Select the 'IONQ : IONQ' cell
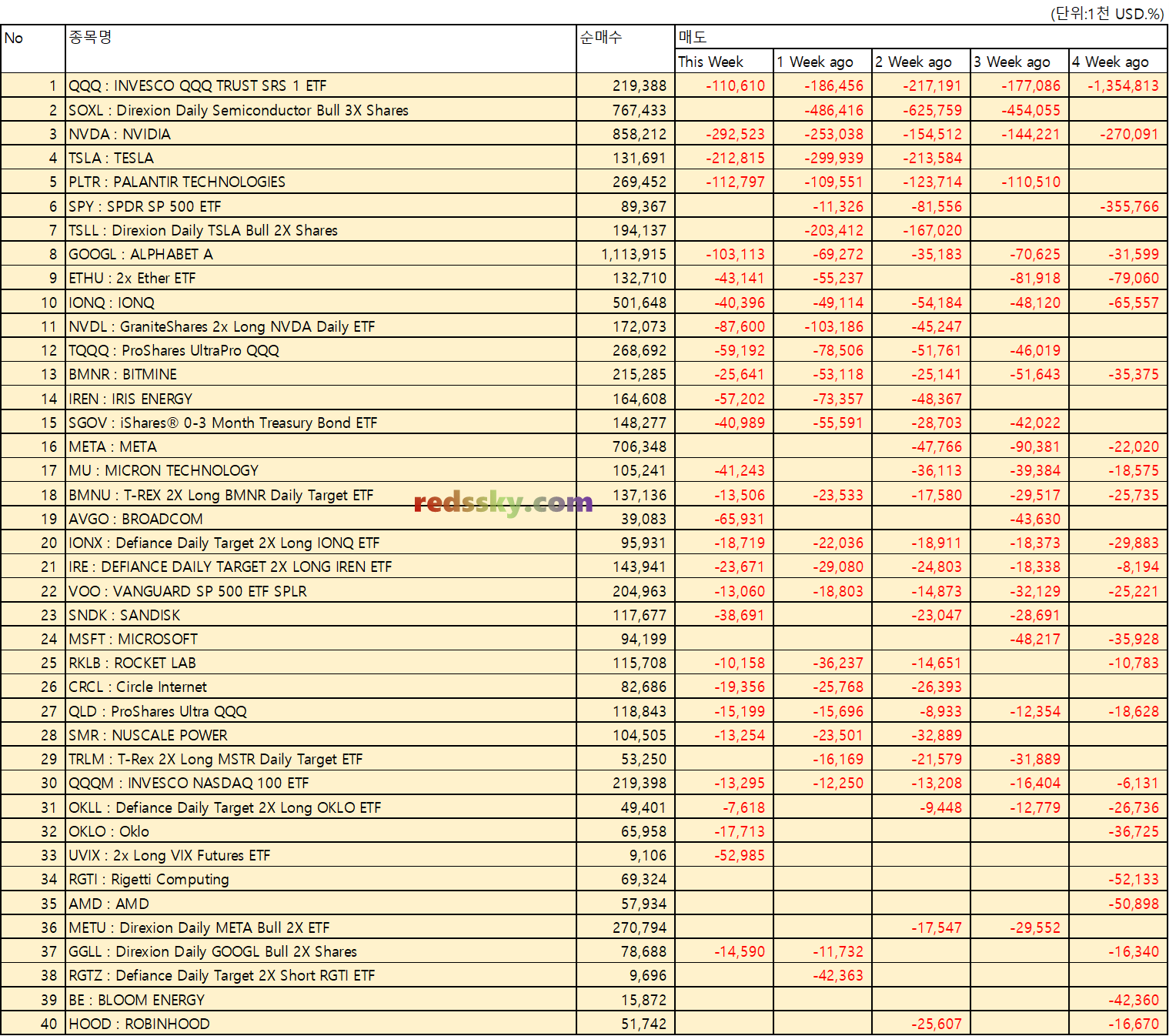The width and height of the screenshot is (1169, 1036). tap(321, 302)
